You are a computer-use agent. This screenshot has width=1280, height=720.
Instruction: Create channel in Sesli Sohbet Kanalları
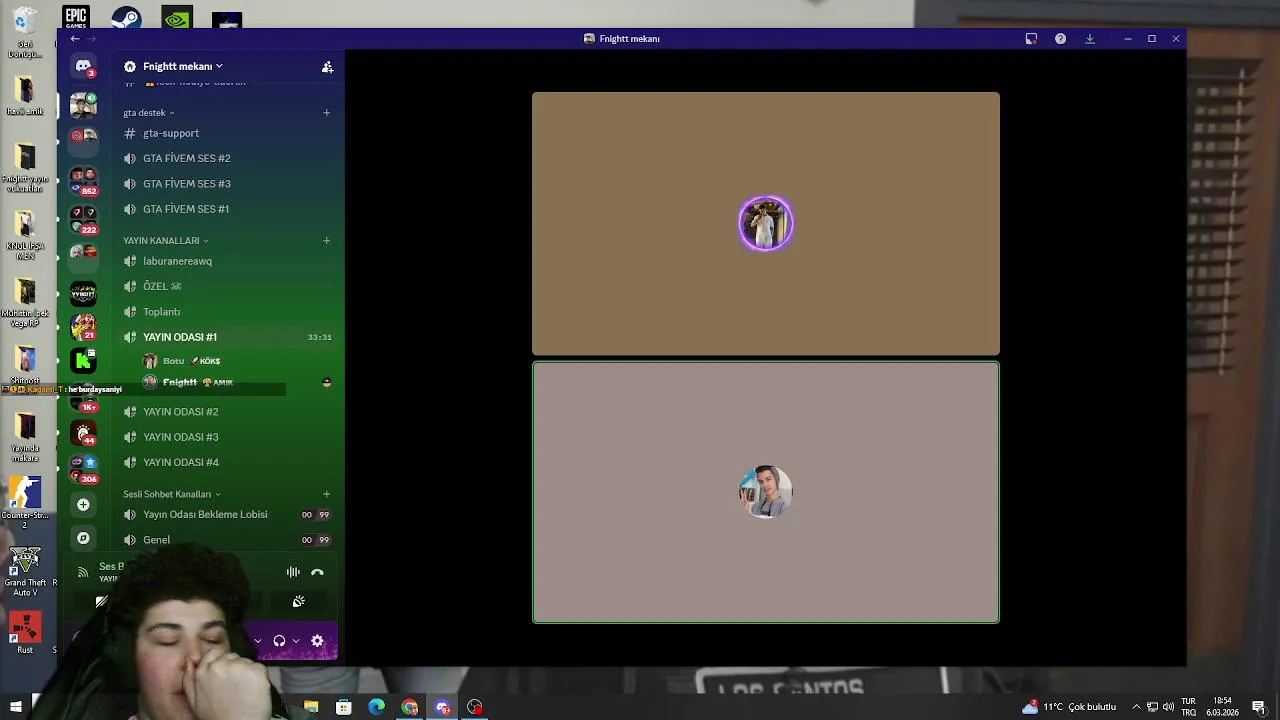point(326,494)
